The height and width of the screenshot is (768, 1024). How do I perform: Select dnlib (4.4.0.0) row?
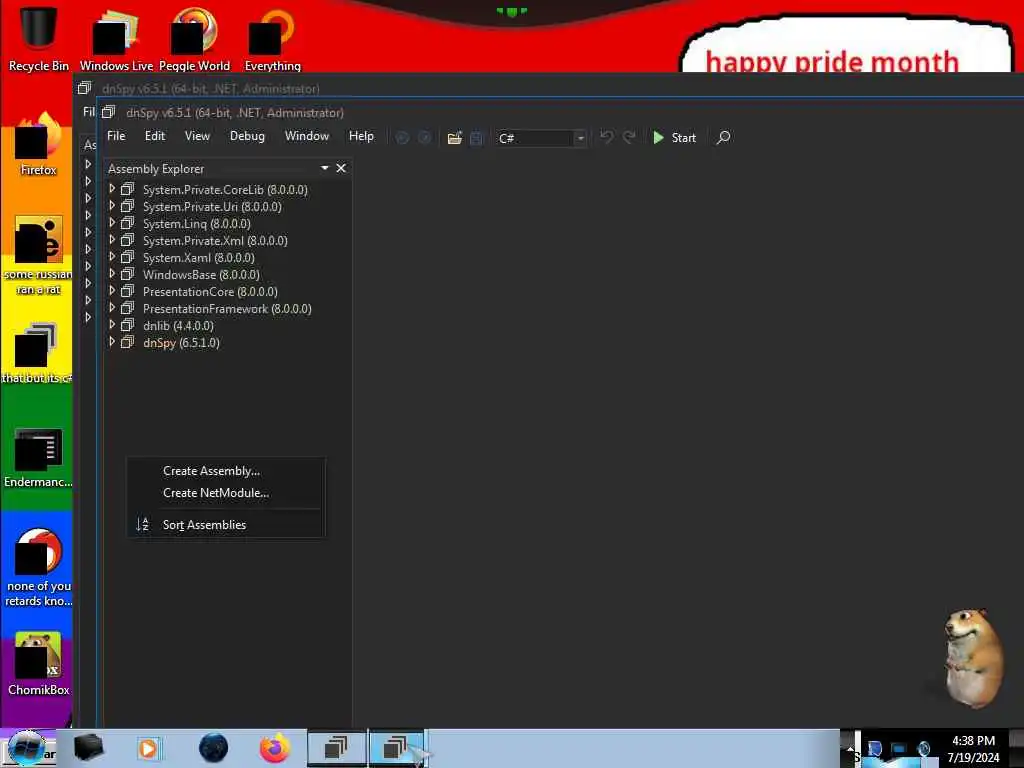coord(178,325)
